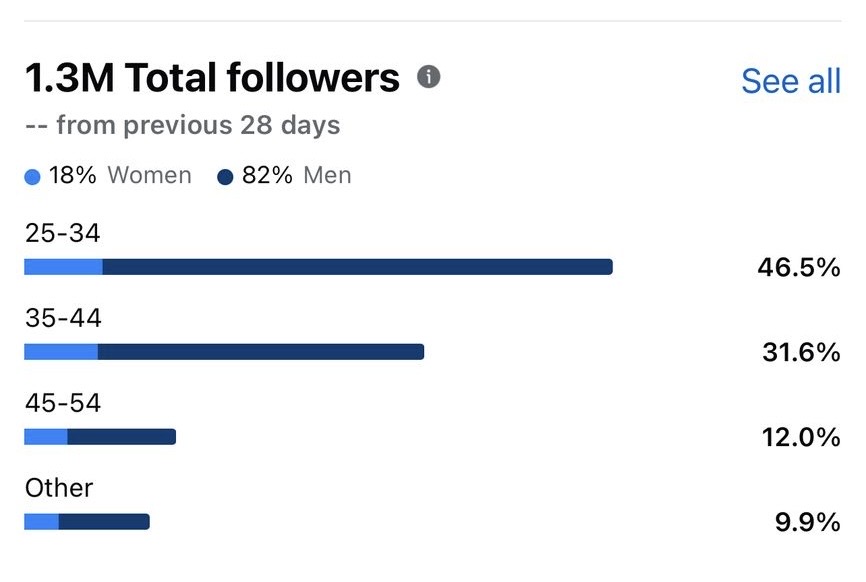Click the 9.9% percentage value
The height and width of the screenshot is (582, 866).
[805, 522]
